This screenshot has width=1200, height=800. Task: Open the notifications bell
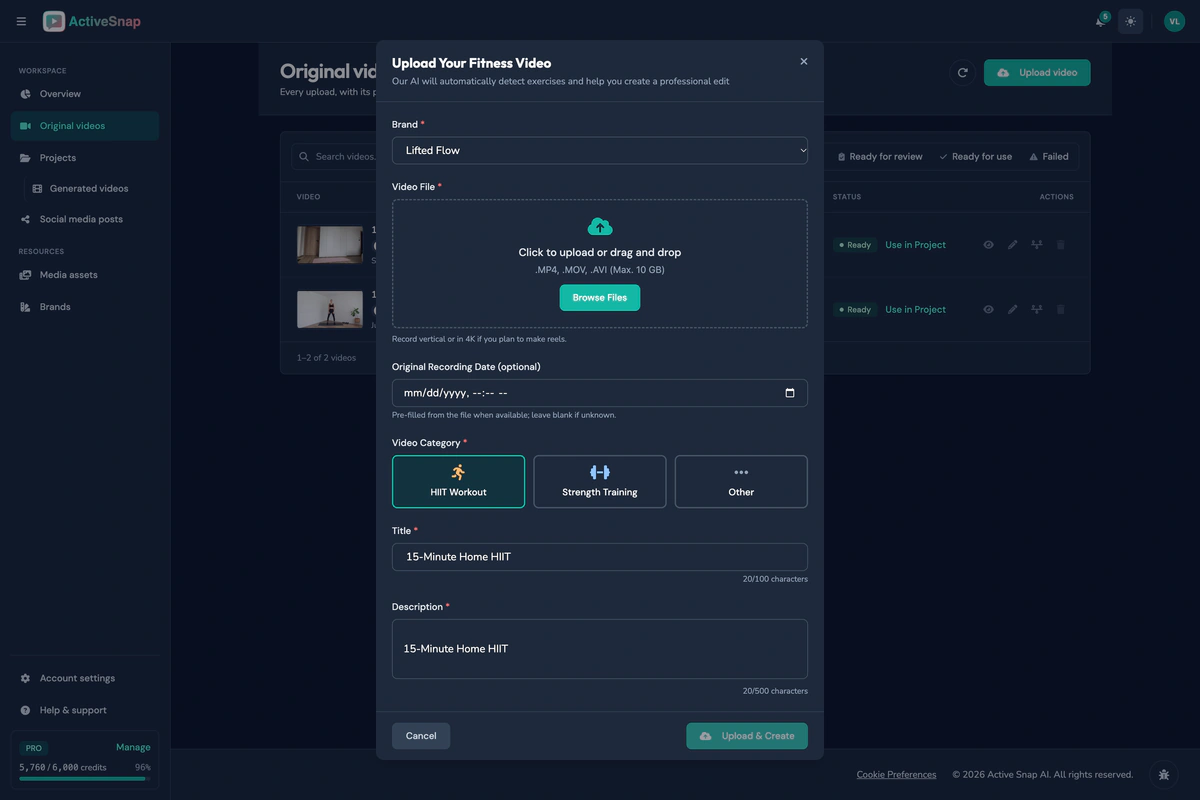1101,21
